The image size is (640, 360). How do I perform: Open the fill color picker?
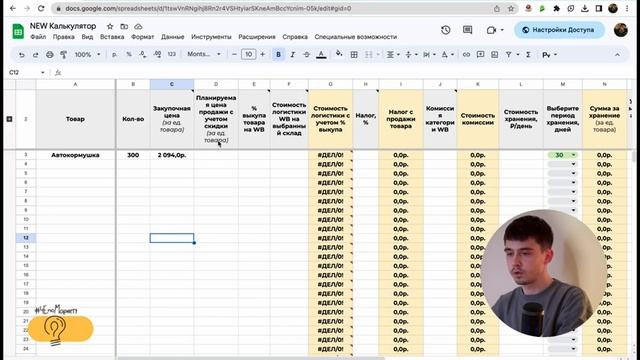[339, 54]
